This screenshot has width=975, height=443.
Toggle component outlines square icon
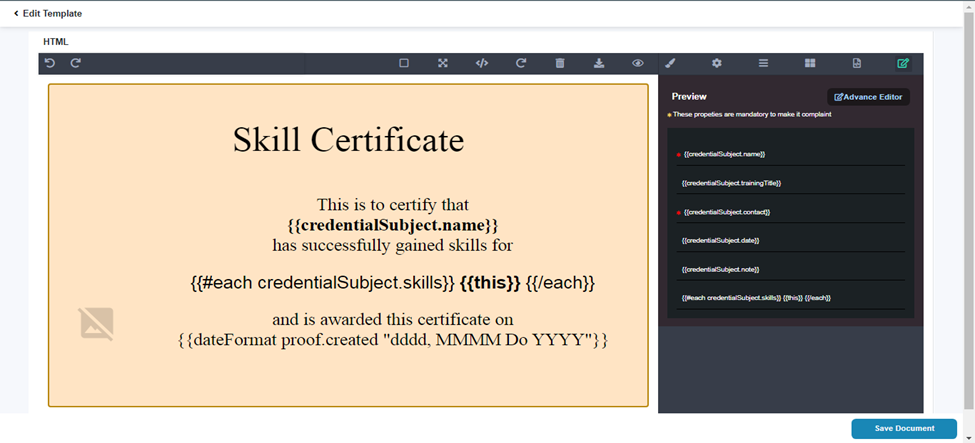pyautogui.click(x=404, y=63)
